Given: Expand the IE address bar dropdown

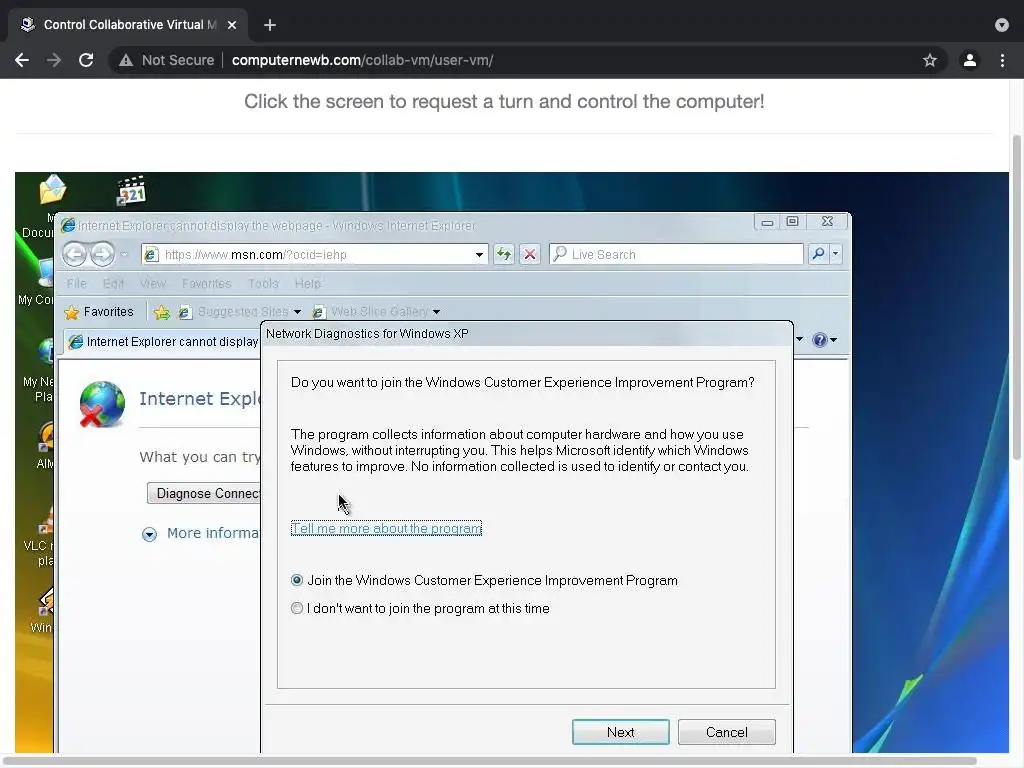Looking at the screenshot, I should (479, 255).
